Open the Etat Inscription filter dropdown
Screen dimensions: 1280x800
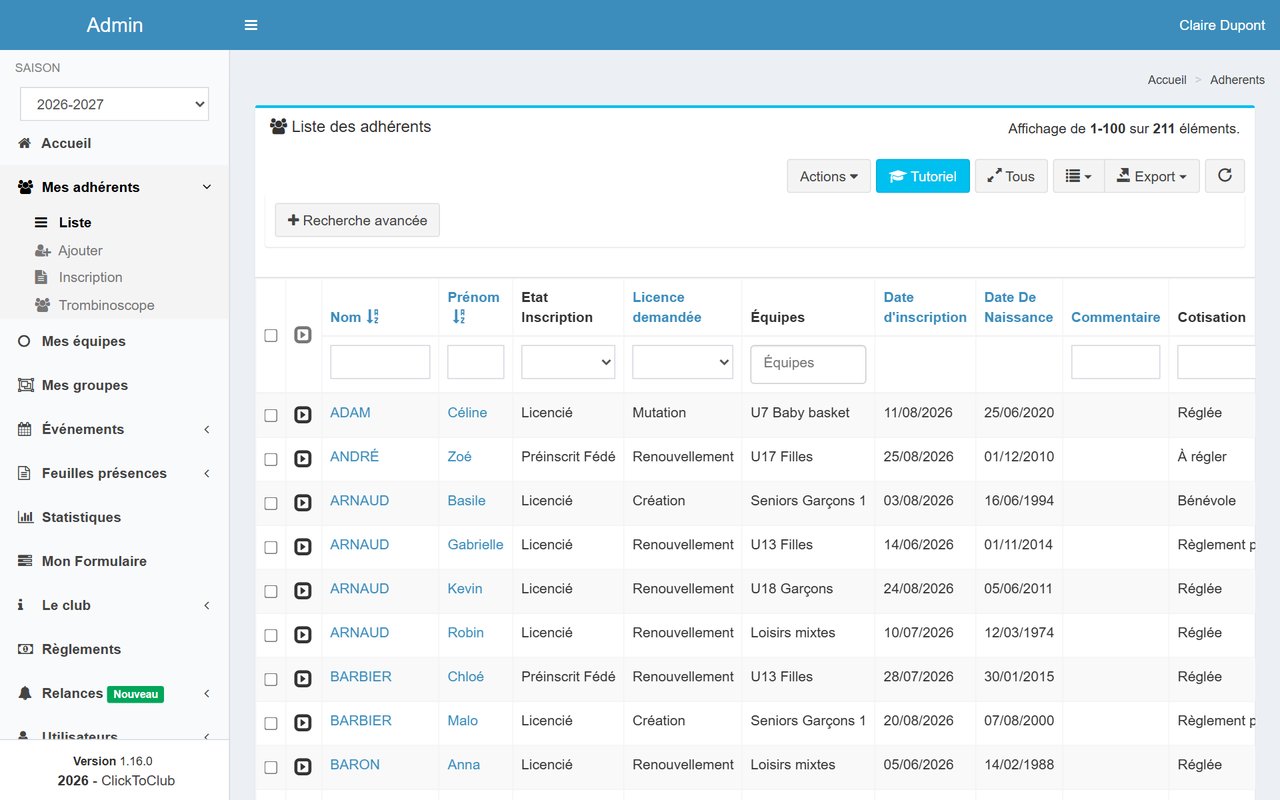(568, 362)
